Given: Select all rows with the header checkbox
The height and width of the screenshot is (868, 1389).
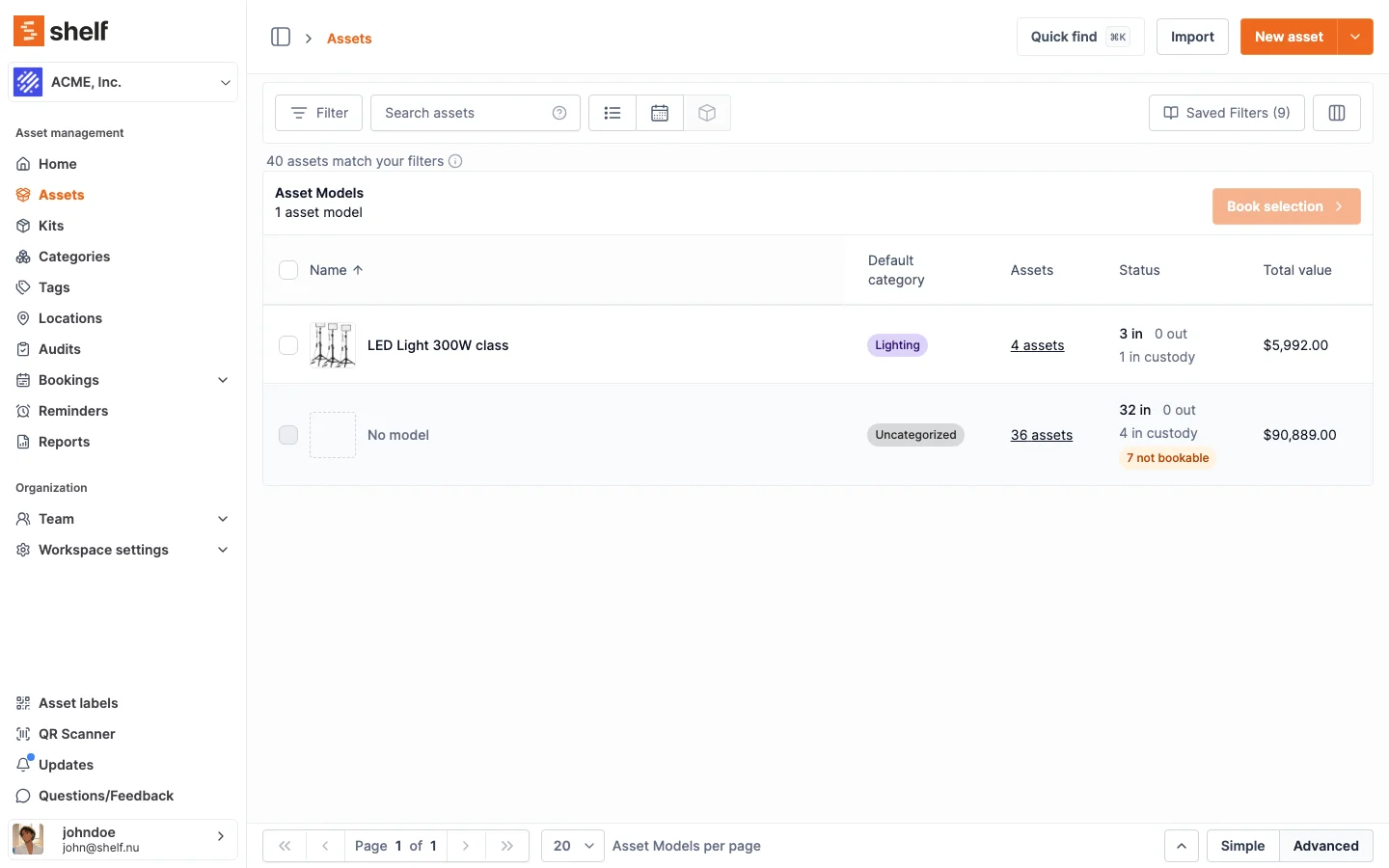Looking at the screenshot, I should tap(288, 270).
